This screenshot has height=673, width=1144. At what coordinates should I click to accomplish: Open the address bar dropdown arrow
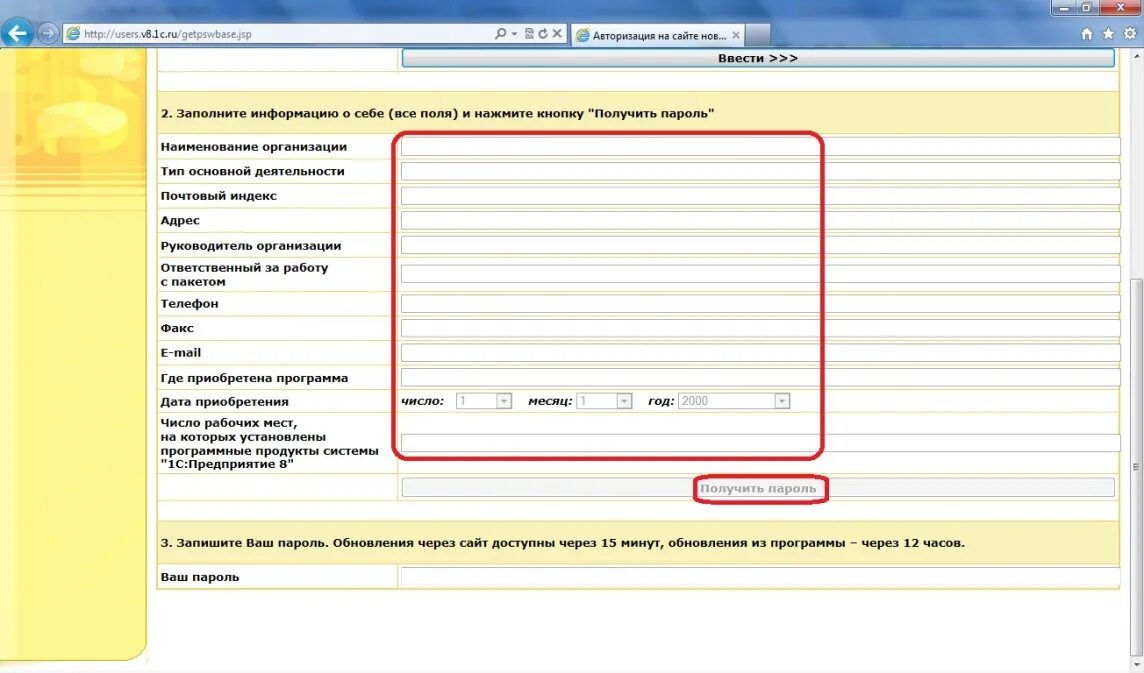tap(514, 34)
